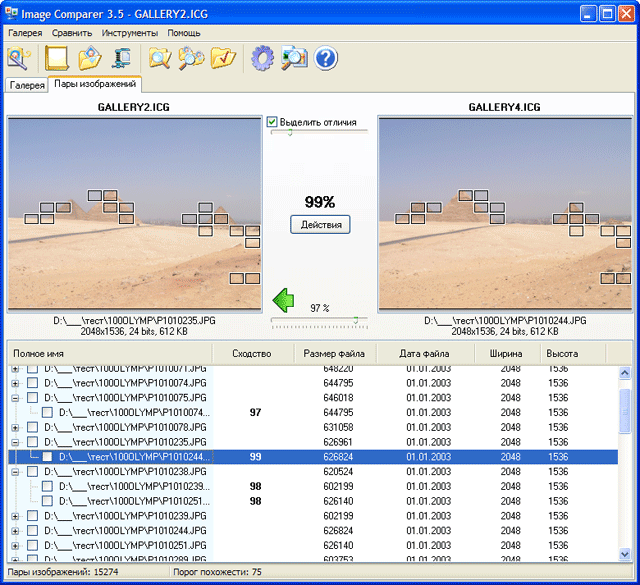Check the box for P1010078.JPG row
This screenshot has width=640, height=585.
[33, 427]
